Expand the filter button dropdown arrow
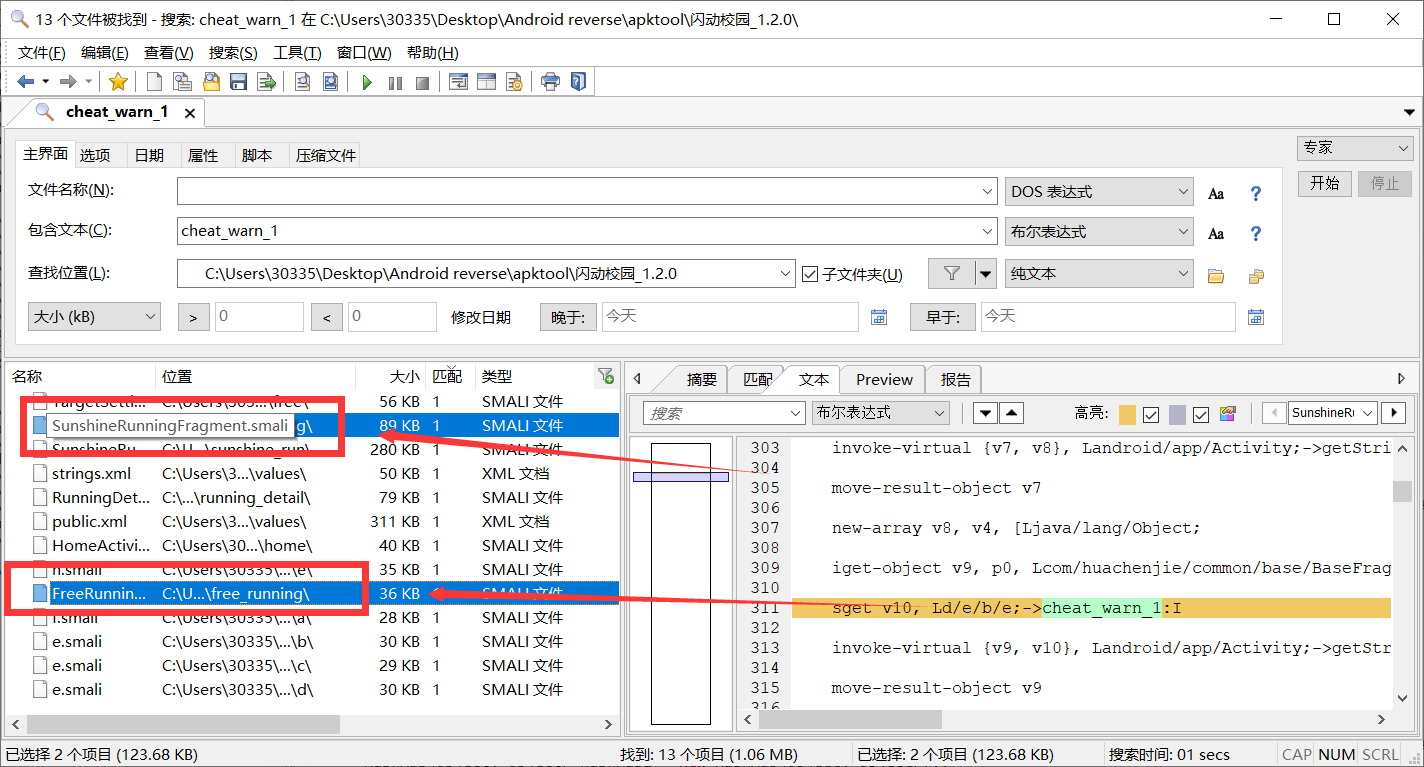Screen dimensions: 1424x767 click(986, 273)
